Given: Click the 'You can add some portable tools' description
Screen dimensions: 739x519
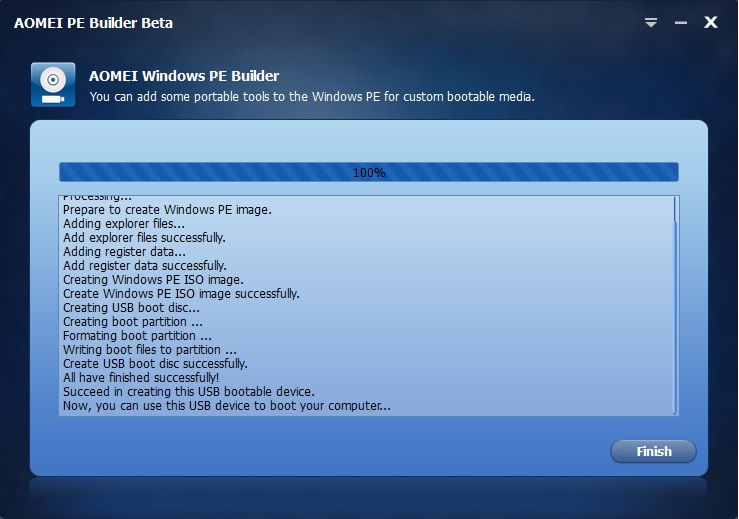Looking at the screenshot, I should click(x=312, y=97).
